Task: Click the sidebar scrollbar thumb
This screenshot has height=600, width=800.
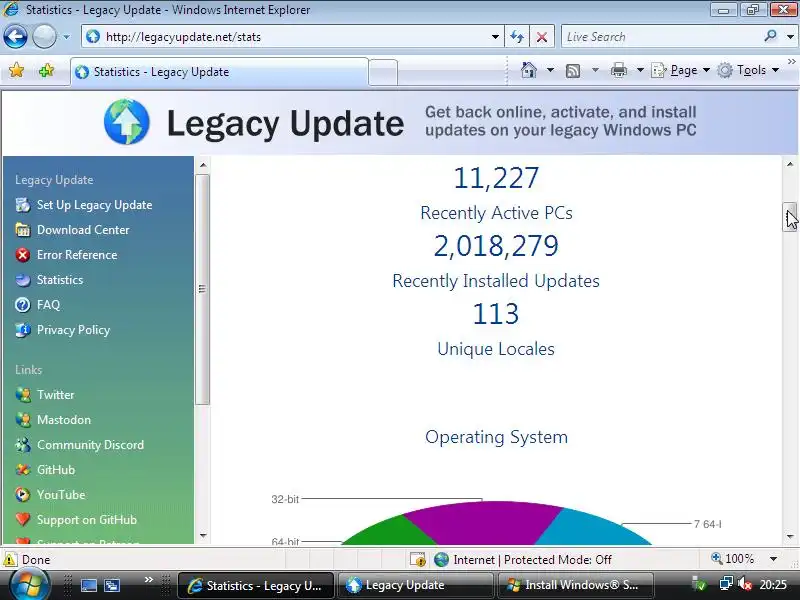Action: coord(203,289)
